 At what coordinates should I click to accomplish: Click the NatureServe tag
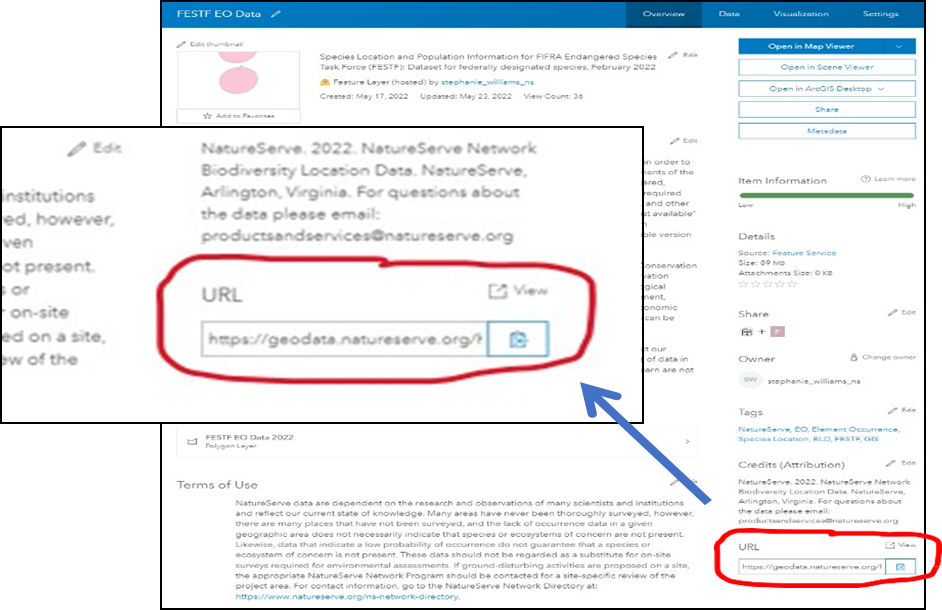(x=764, y=429)
